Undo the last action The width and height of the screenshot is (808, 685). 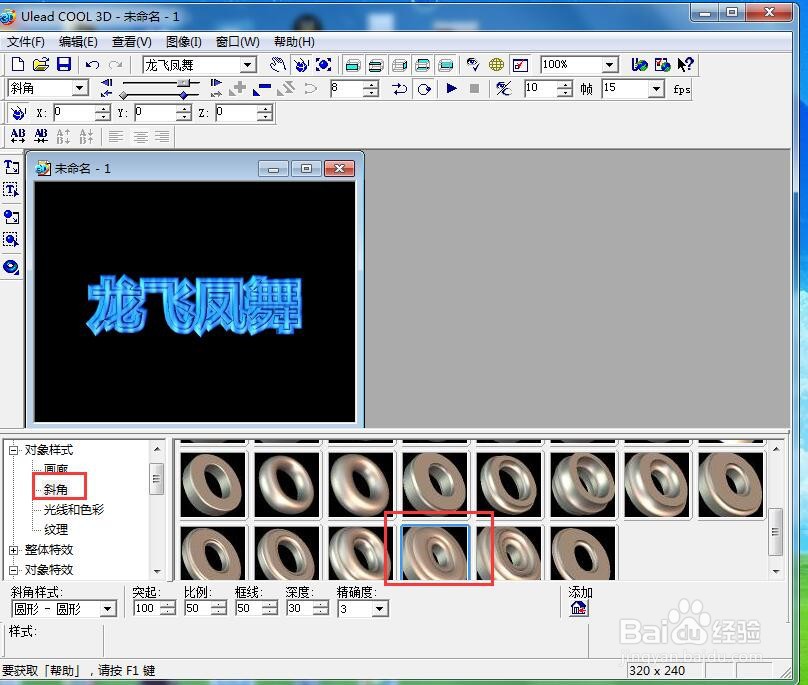[x=92, y=65]
